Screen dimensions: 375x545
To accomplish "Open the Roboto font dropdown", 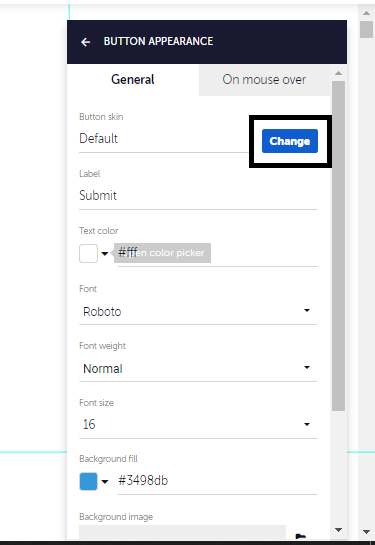I will 198,311.
